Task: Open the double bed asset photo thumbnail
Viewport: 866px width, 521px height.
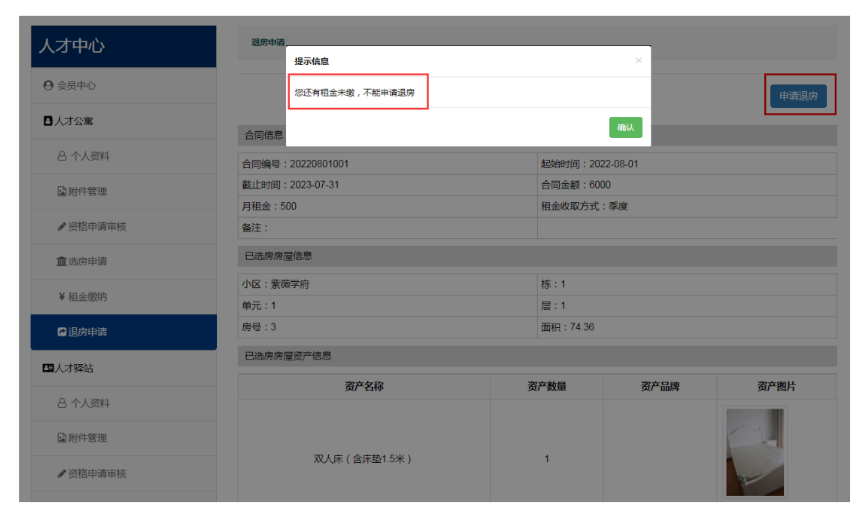Action: [x=755, y=452]
